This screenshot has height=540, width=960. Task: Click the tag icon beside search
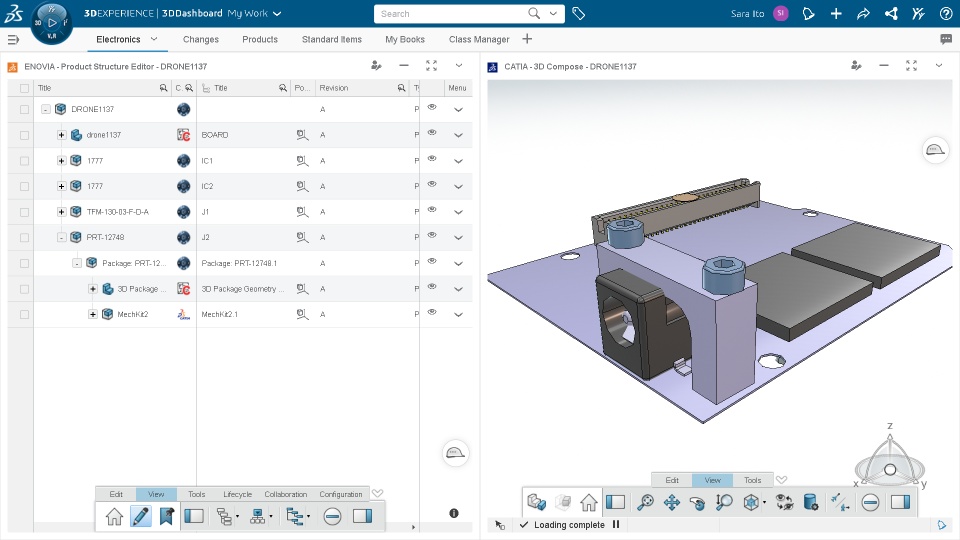click(579, 13)
